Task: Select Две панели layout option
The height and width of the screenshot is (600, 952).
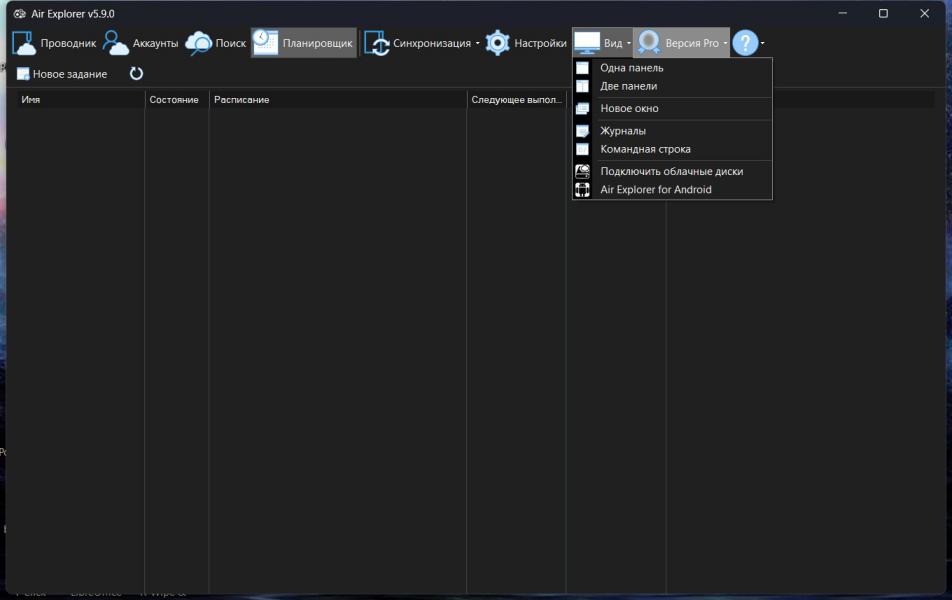Action: 628,86
